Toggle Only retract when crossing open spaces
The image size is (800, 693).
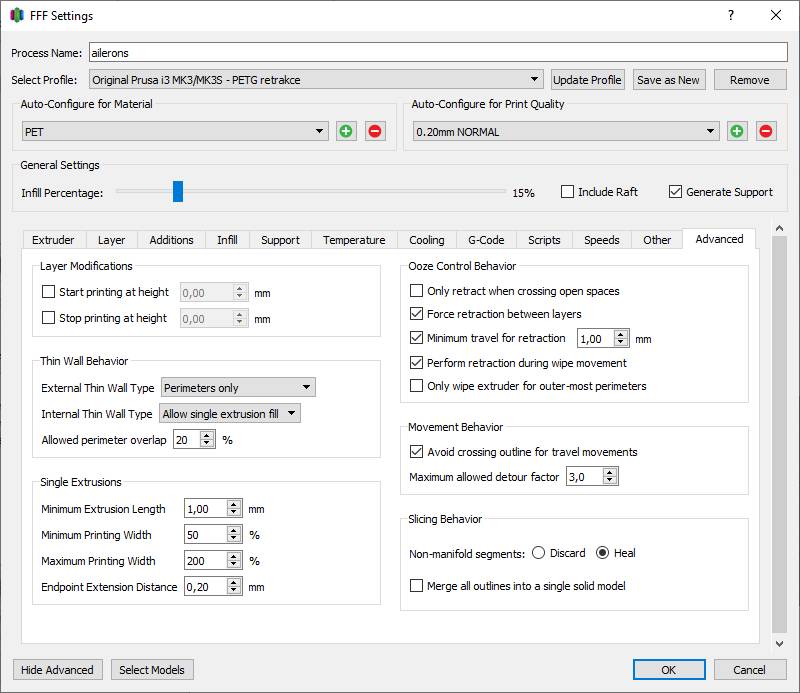(x=417, y=291)
